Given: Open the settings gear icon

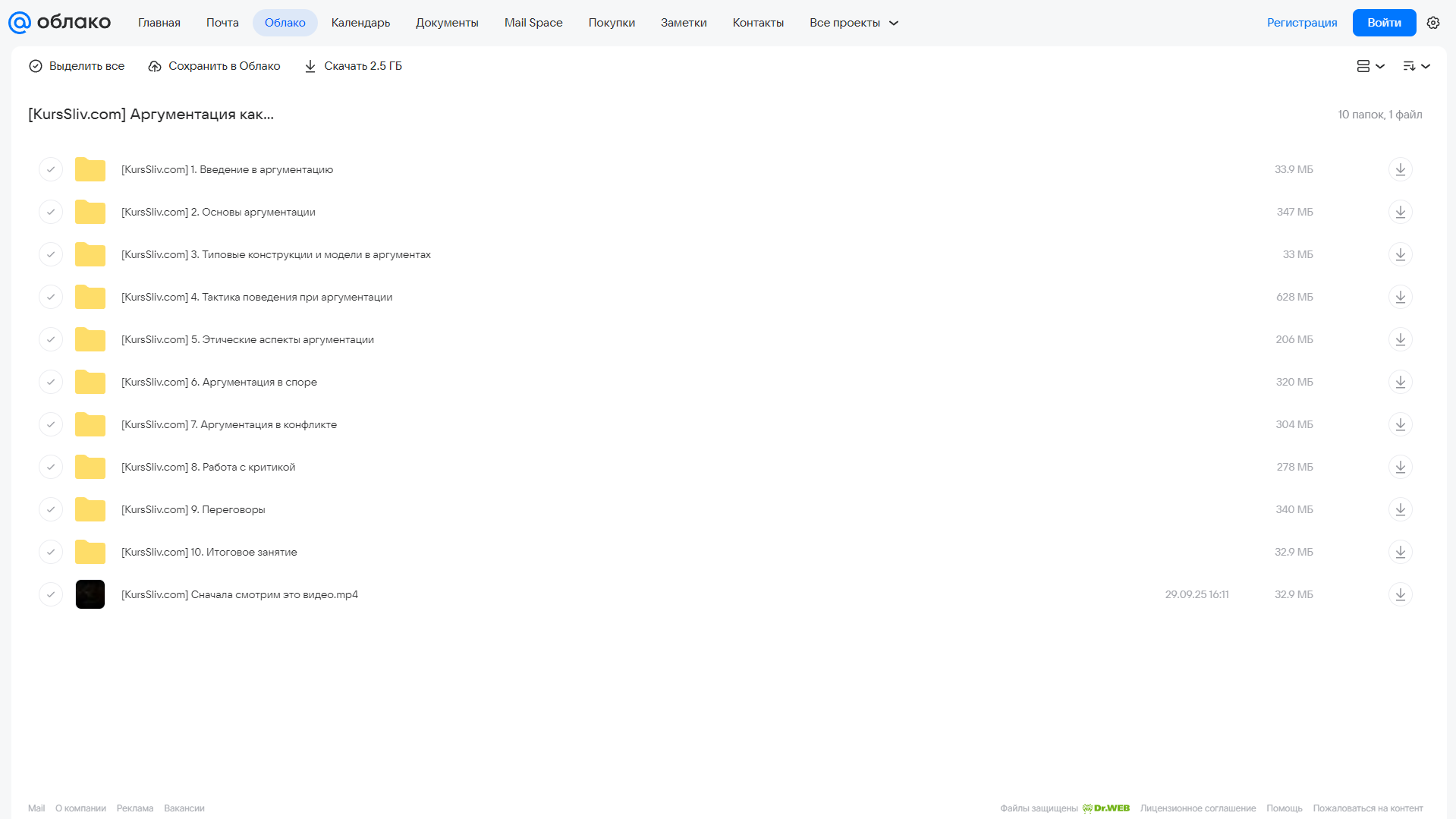Looking at the screenshot, I should [x=1432, y=23].
